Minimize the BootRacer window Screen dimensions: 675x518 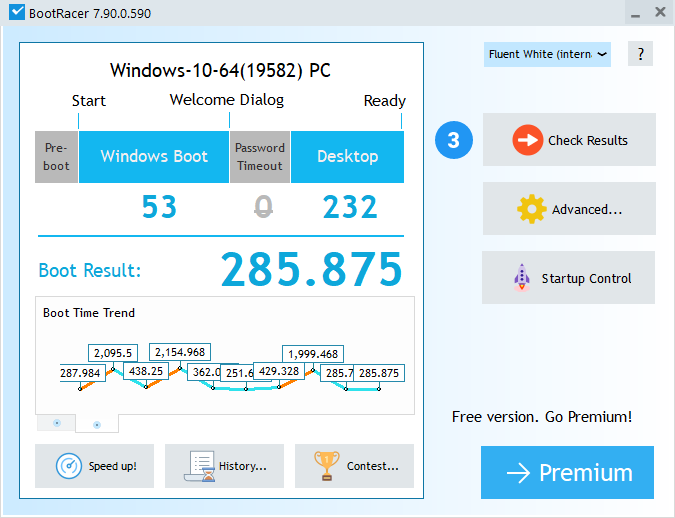point(634,13)
